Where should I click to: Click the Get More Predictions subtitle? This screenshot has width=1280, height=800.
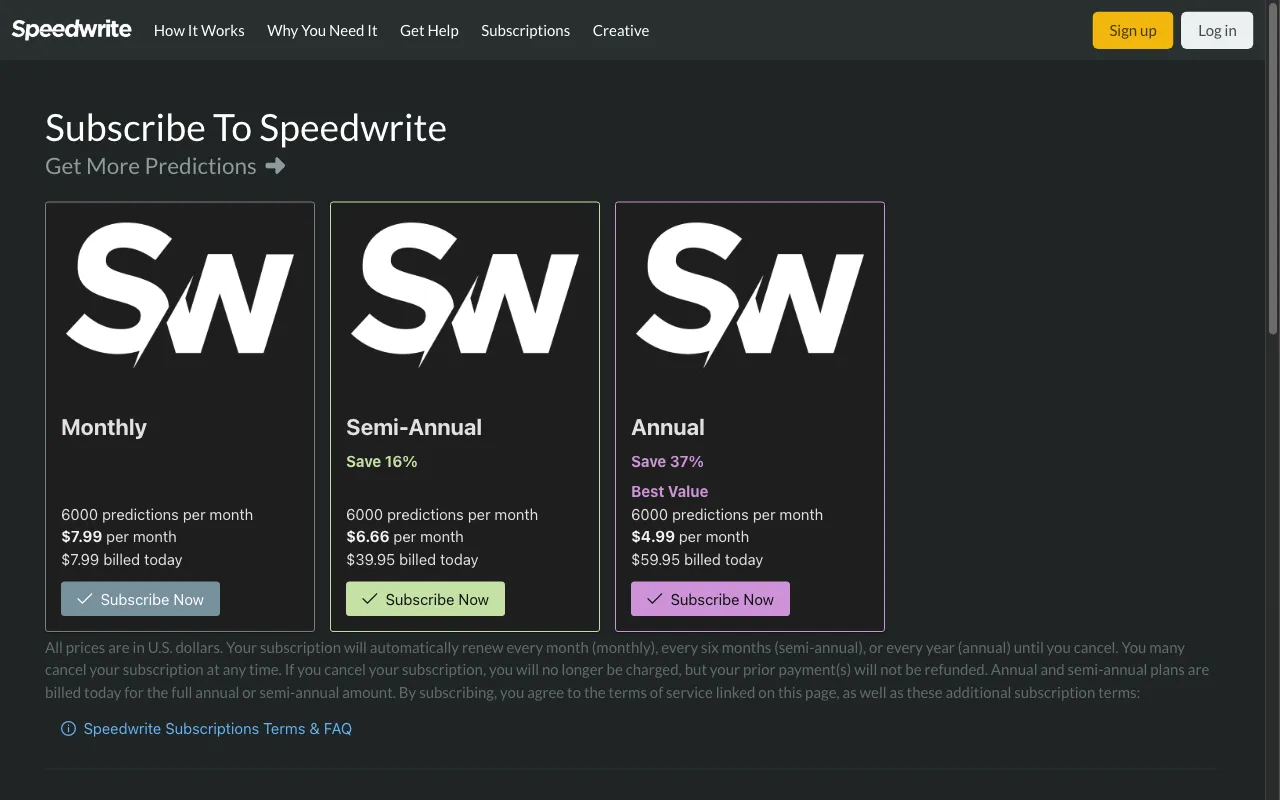point(151,166)
